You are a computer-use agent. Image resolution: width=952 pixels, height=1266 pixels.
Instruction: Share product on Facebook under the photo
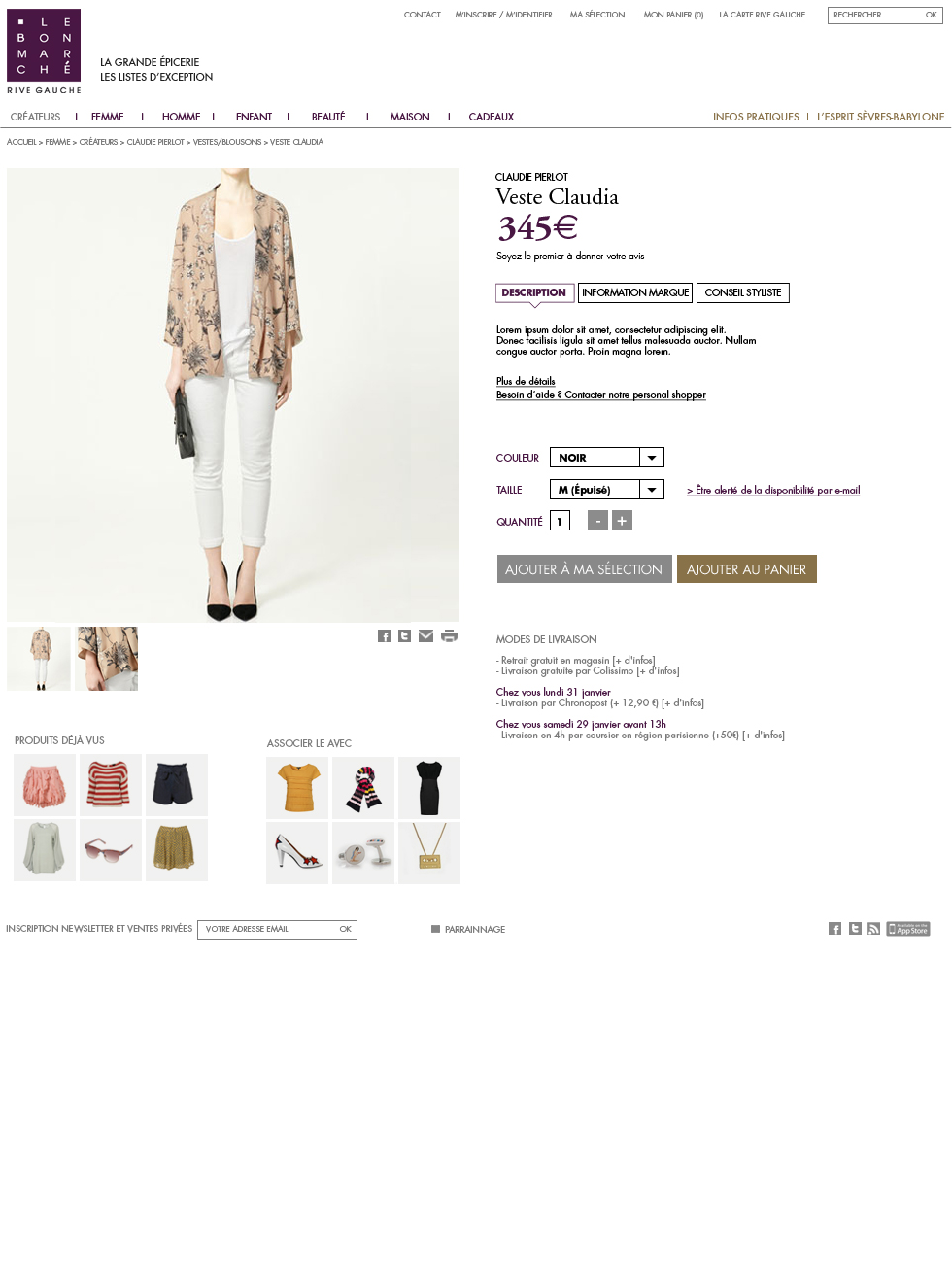(384, 636)
